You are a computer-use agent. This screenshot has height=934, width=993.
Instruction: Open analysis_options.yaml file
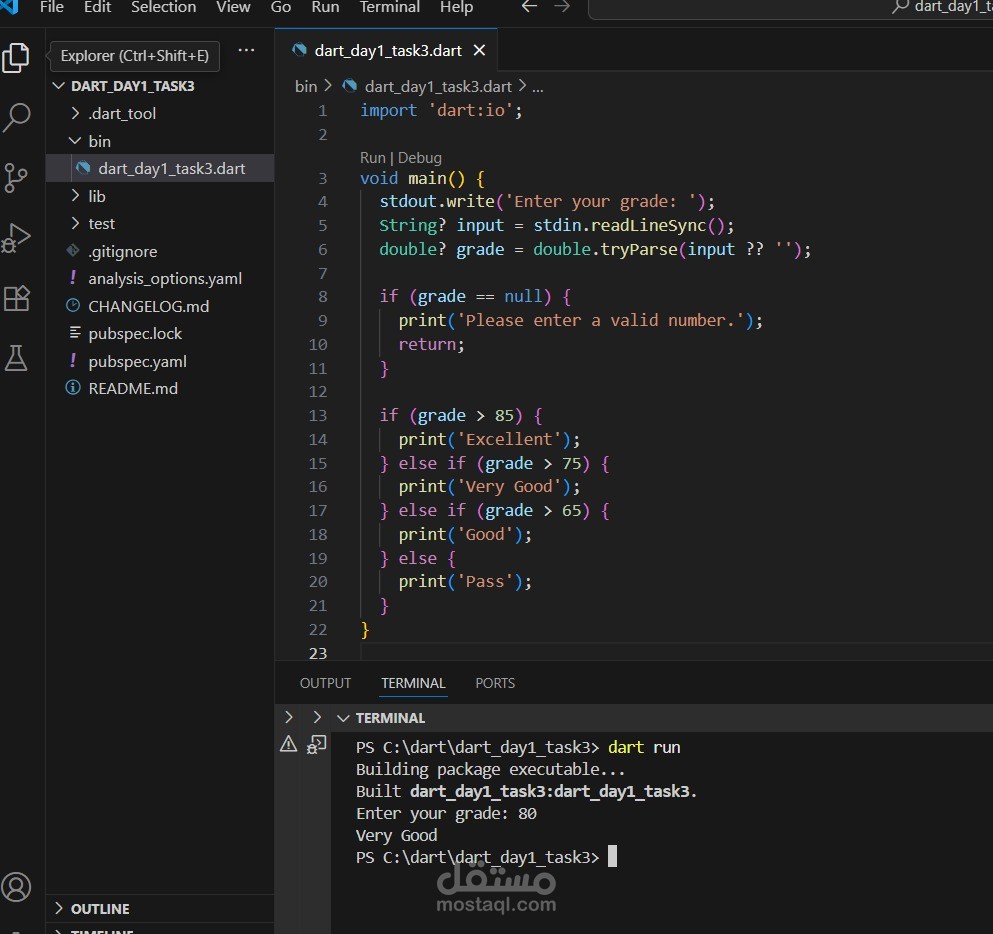click(x=165, y=279)
